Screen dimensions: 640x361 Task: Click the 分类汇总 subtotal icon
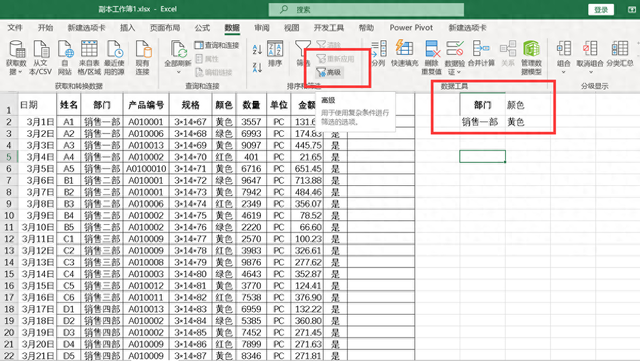pos(620,49)
